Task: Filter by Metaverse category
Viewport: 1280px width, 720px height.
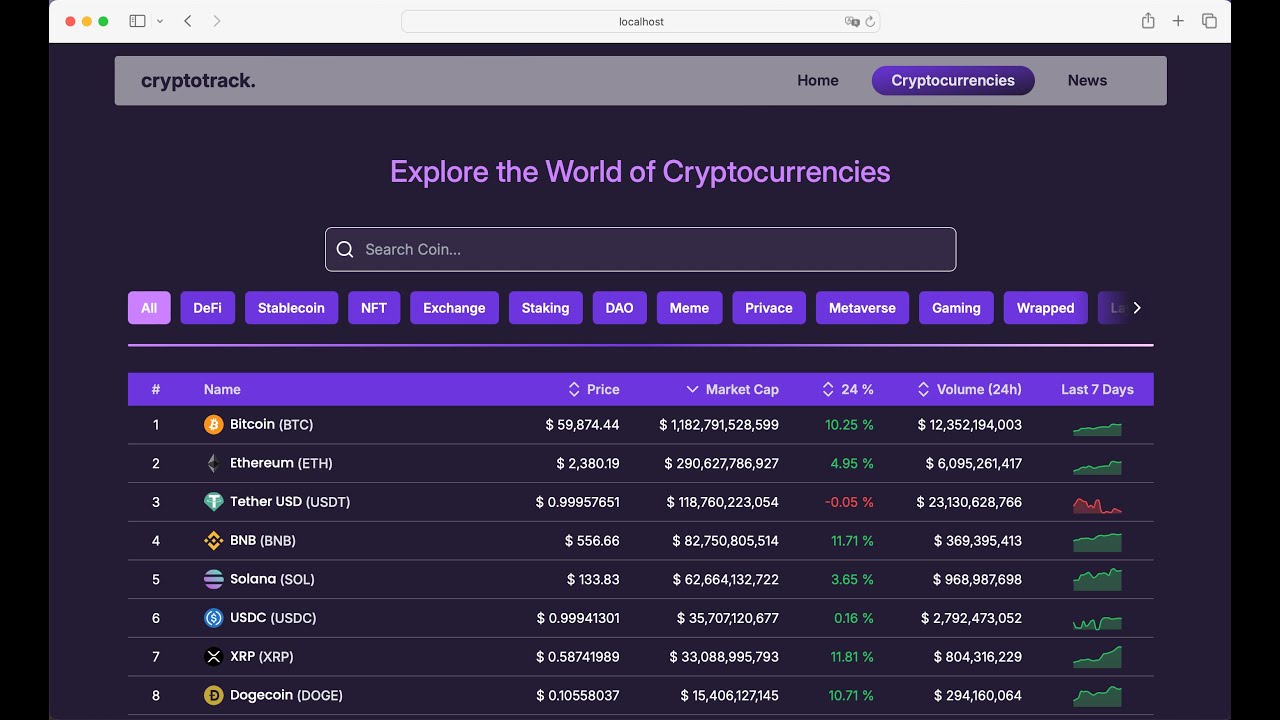Action: click(862, 308)
